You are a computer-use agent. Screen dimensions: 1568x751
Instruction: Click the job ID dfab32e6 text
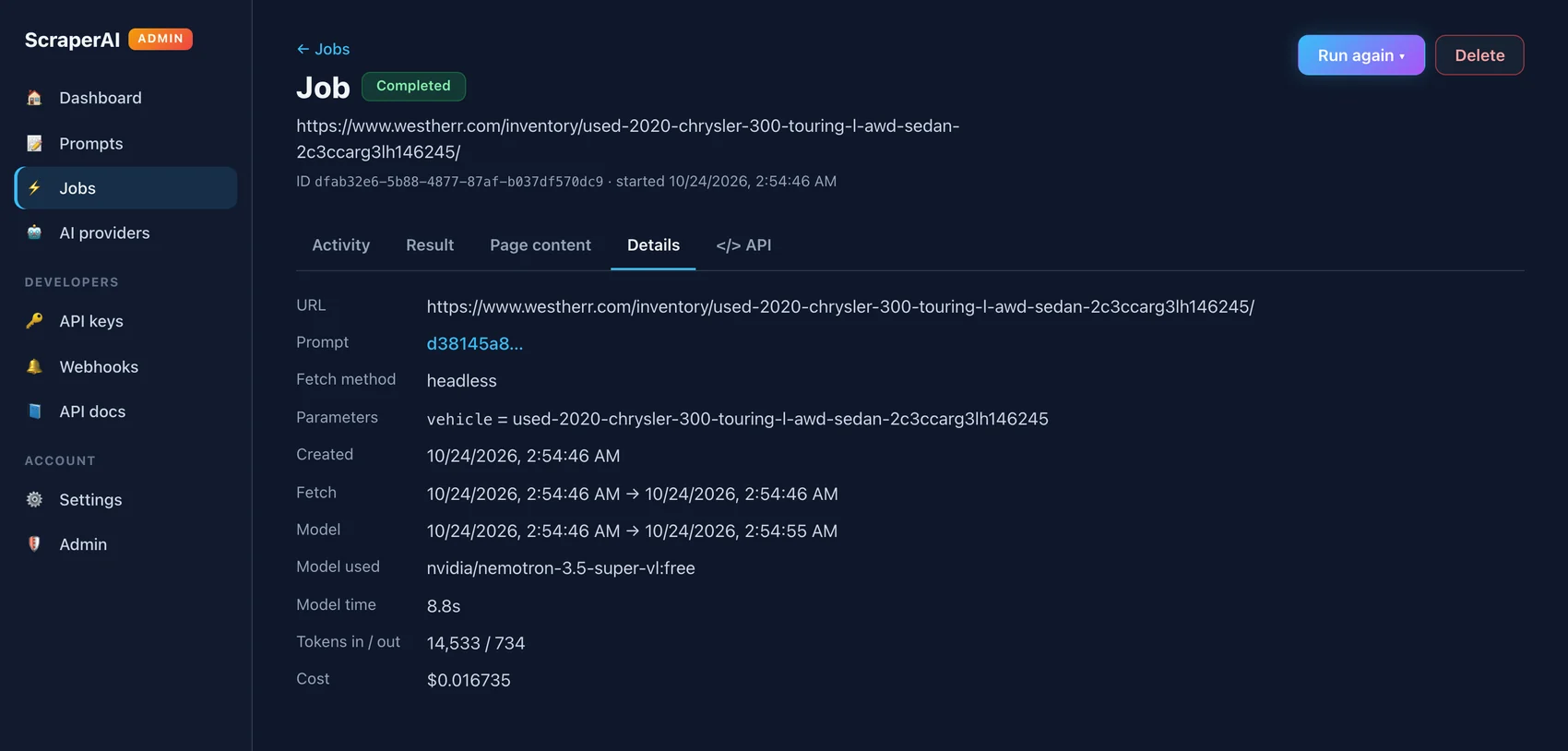point(458,182)
